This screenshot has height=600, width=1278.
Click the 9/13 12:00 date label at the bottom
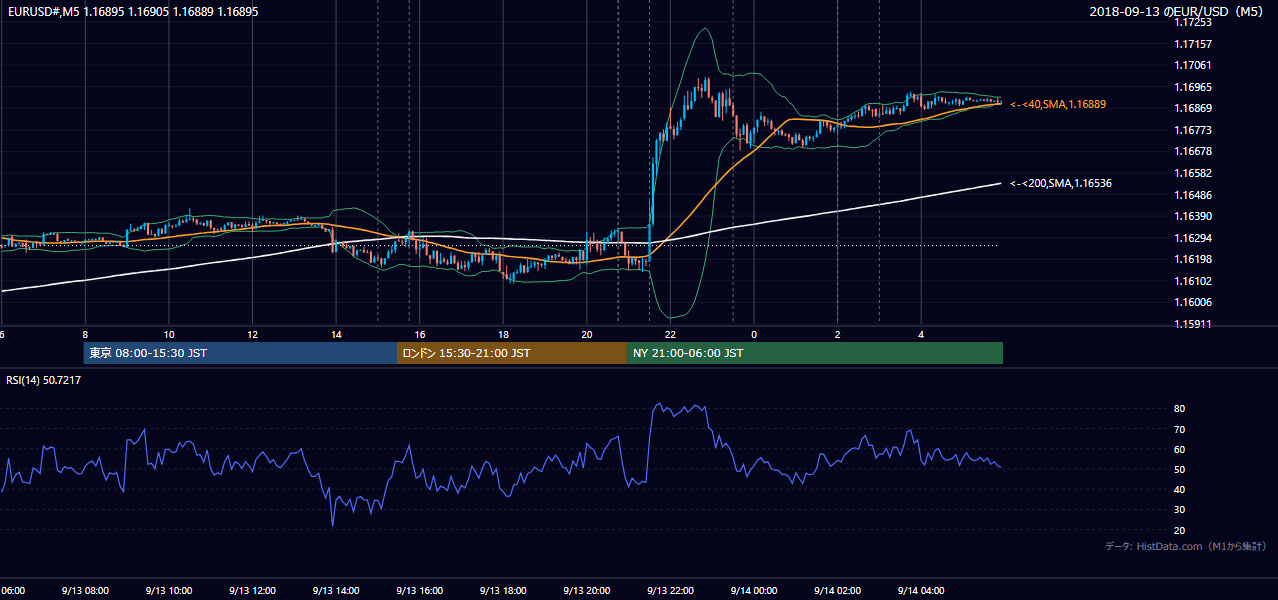252,590
